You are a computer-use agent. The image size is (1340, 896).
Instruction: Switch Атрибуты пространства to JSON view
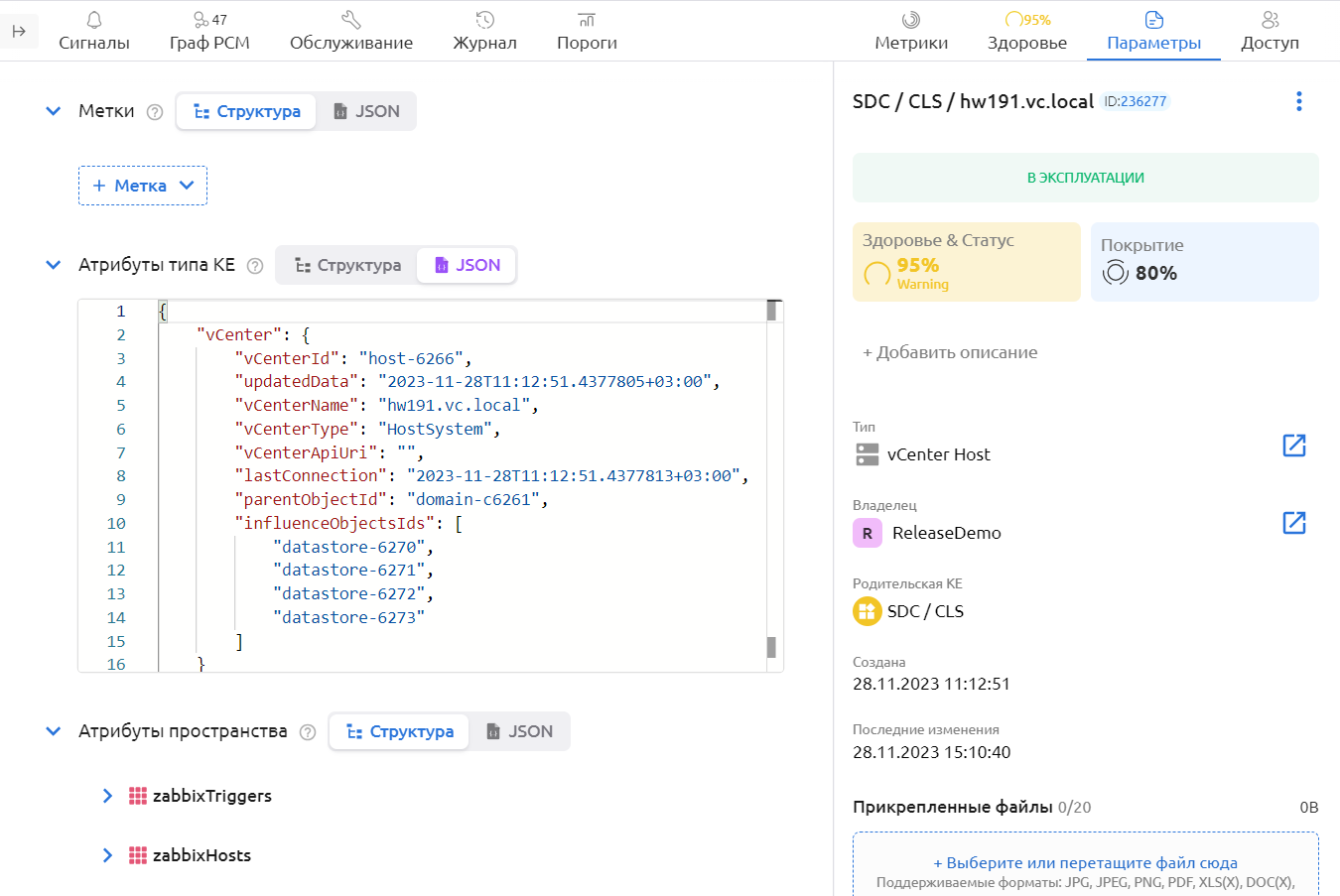click(x=519, y=731)
